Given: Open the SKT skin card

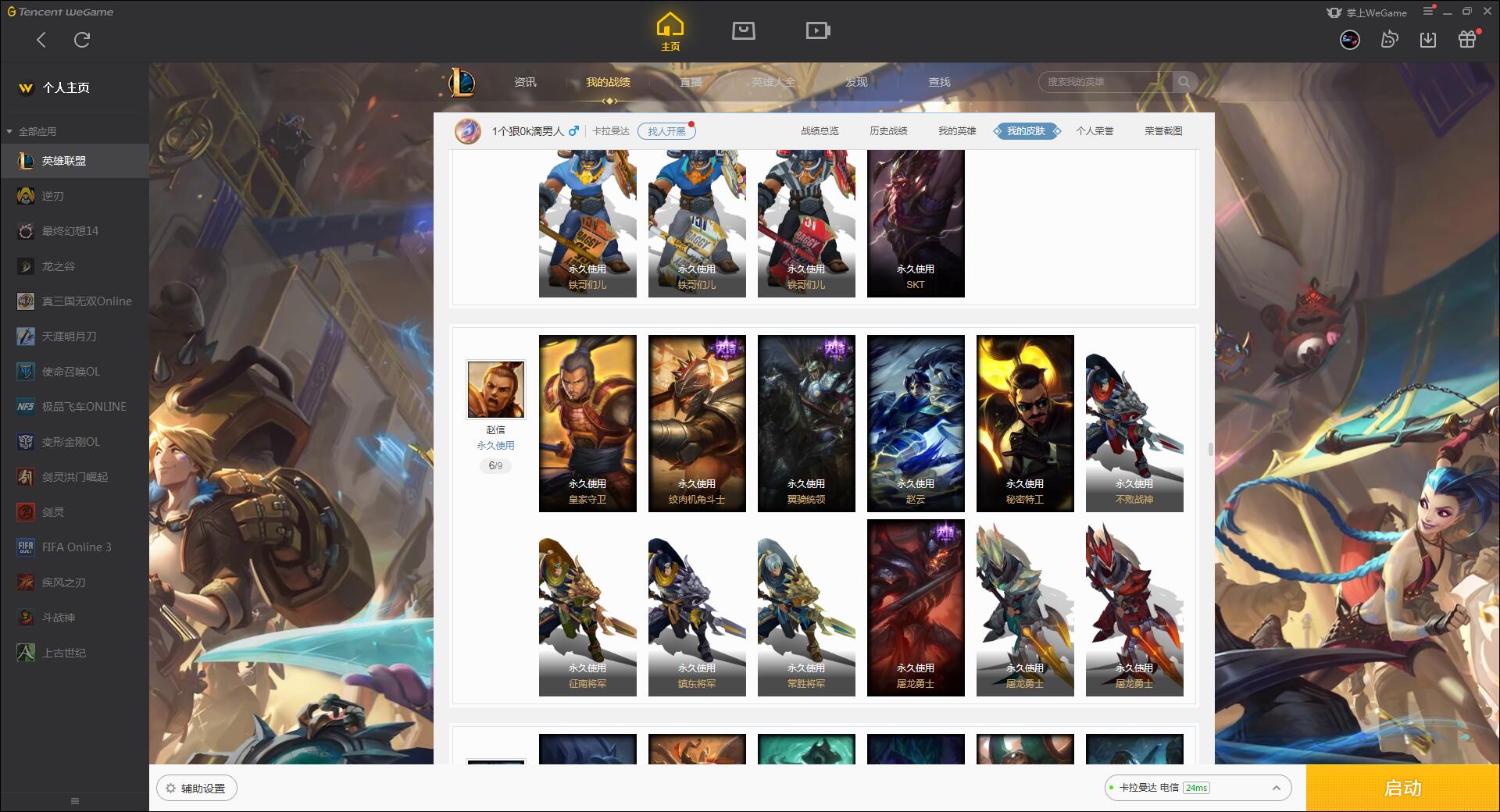Looking at the screenshot, I should click(916, 223).
